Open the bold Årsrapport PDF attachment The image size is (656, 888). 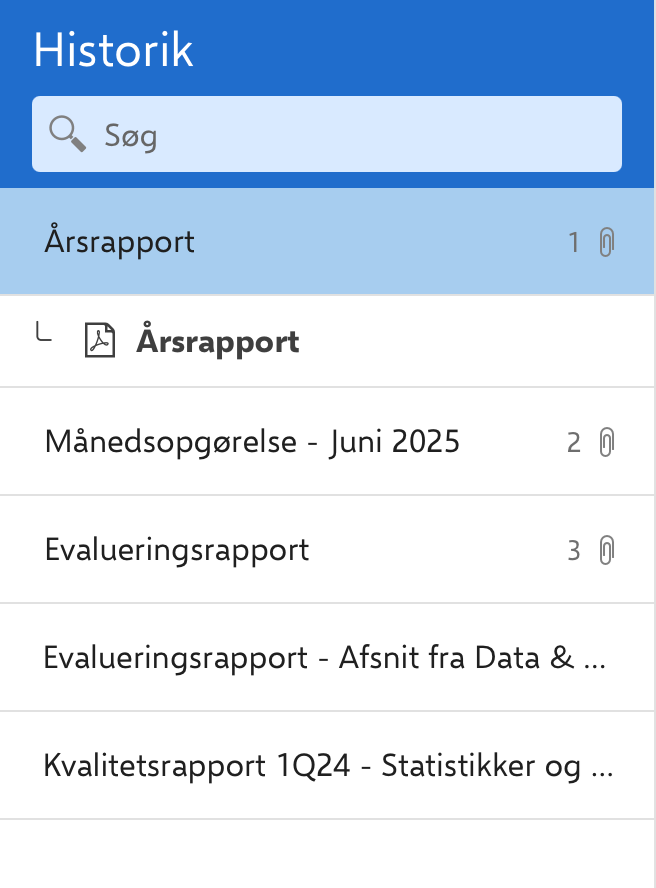(x=218, y=342)
